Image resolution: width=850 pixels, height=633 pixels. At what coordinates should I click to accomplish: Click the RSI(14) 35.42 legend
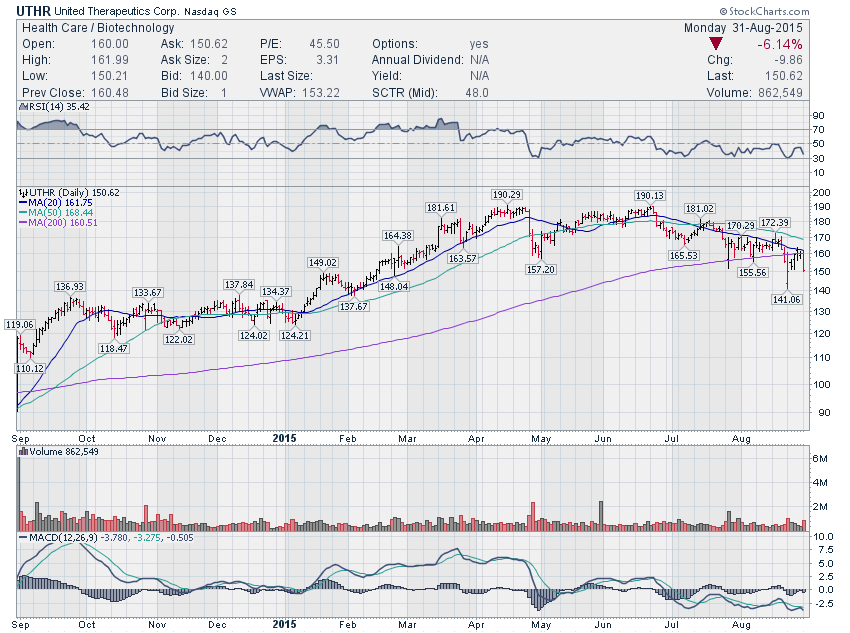(x=59, y=107)
